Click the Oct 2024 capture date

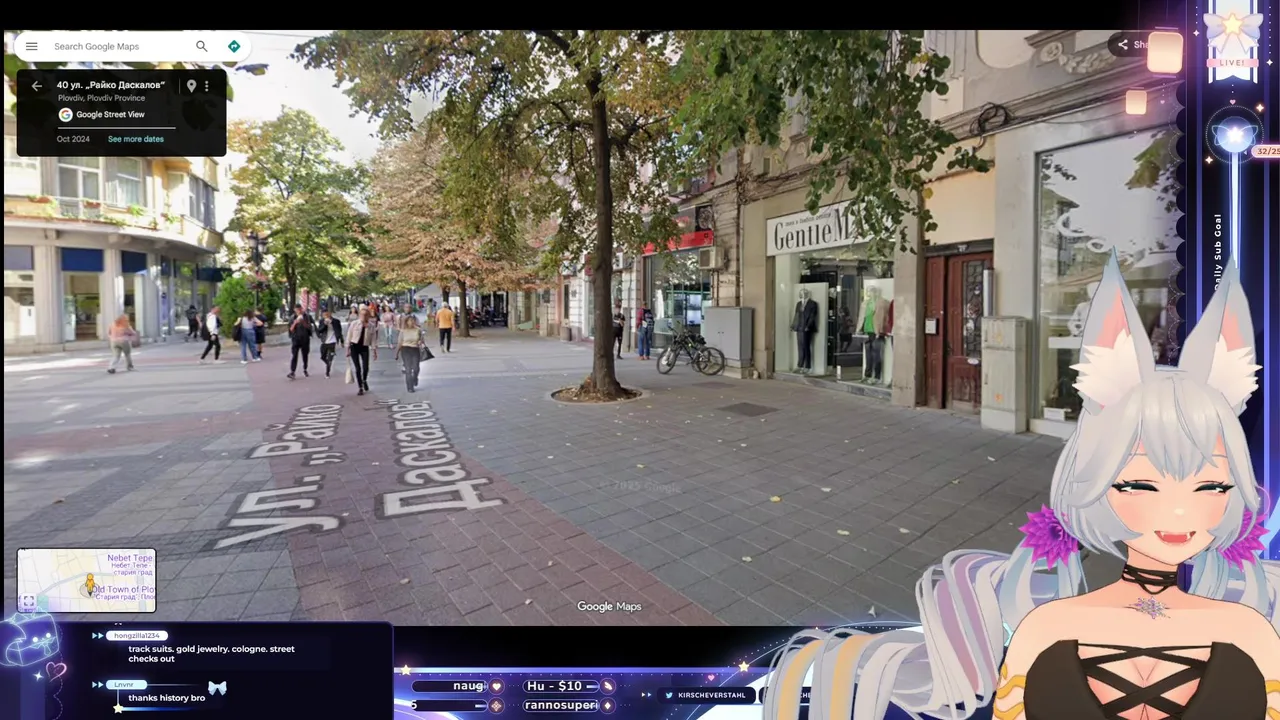tap(73, 139)
